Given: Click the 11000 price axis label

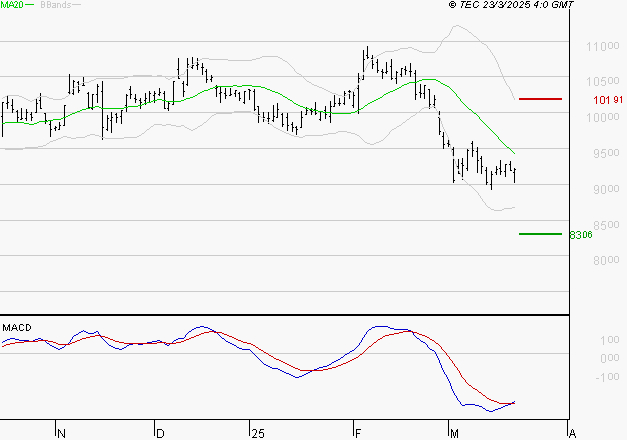Looking at the screenshot, I should coord(603,46).
